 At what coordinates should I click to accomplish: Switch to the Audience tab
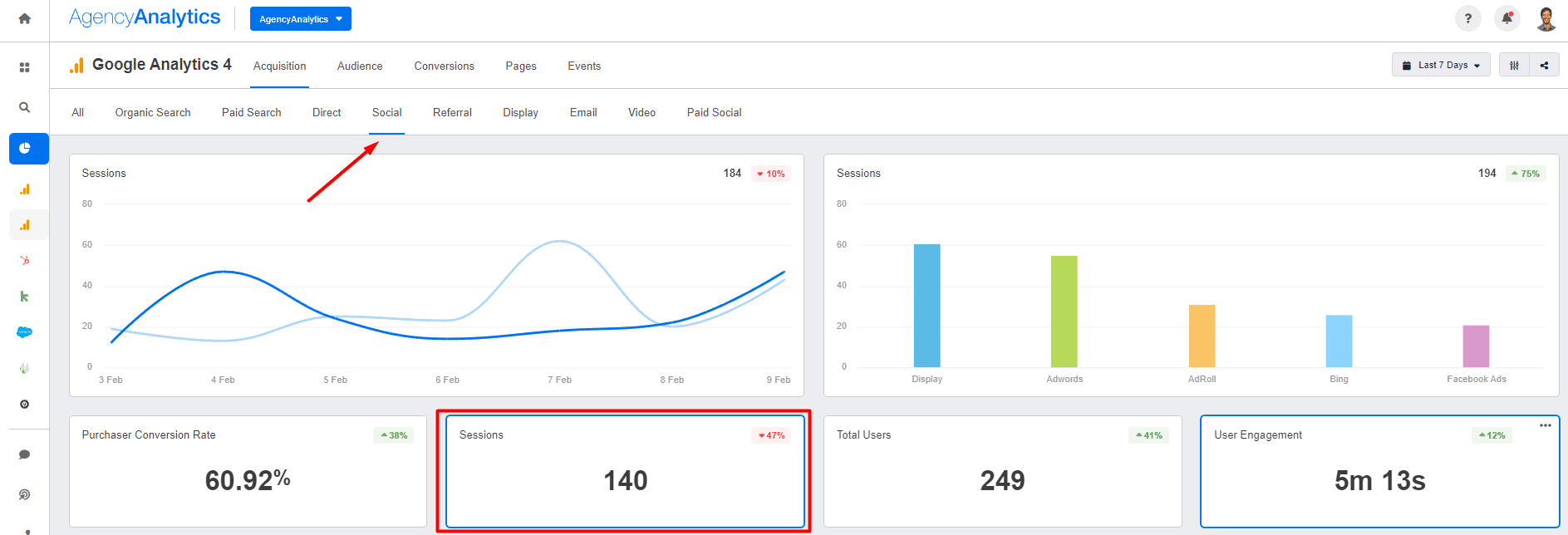tap(360, 66)
